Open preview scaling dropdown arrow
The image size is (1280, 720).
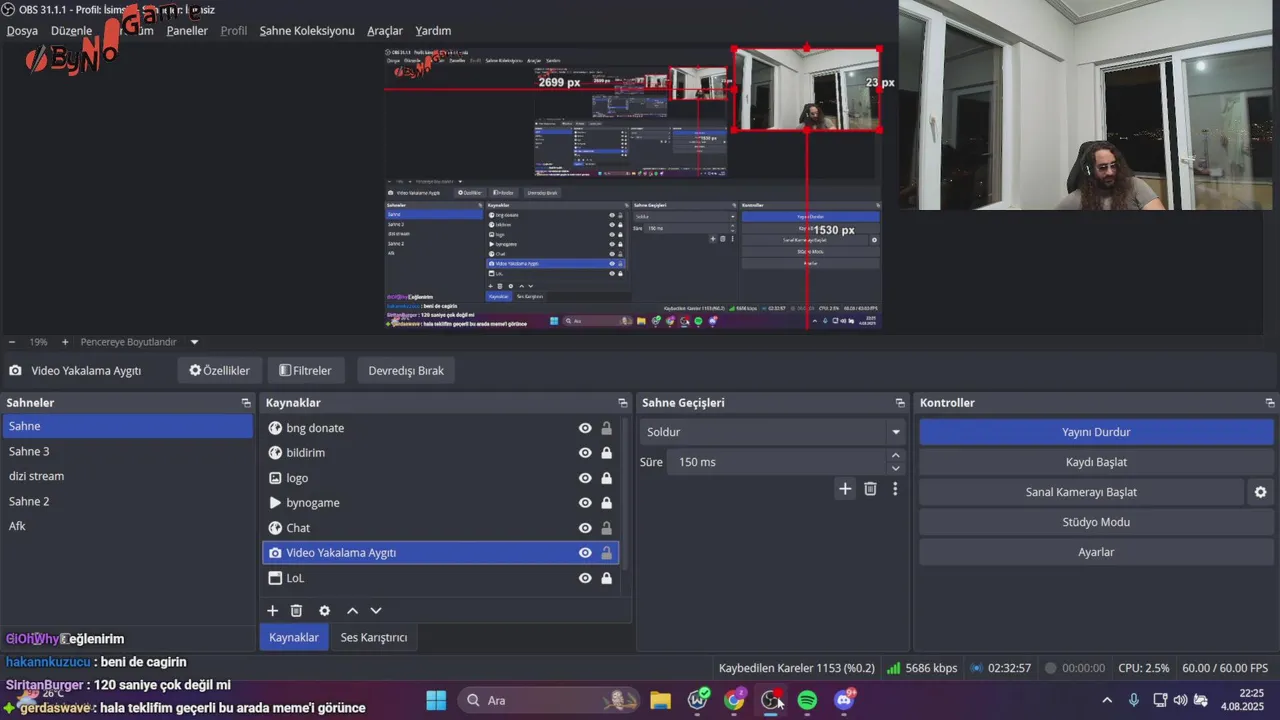point(195,342)
